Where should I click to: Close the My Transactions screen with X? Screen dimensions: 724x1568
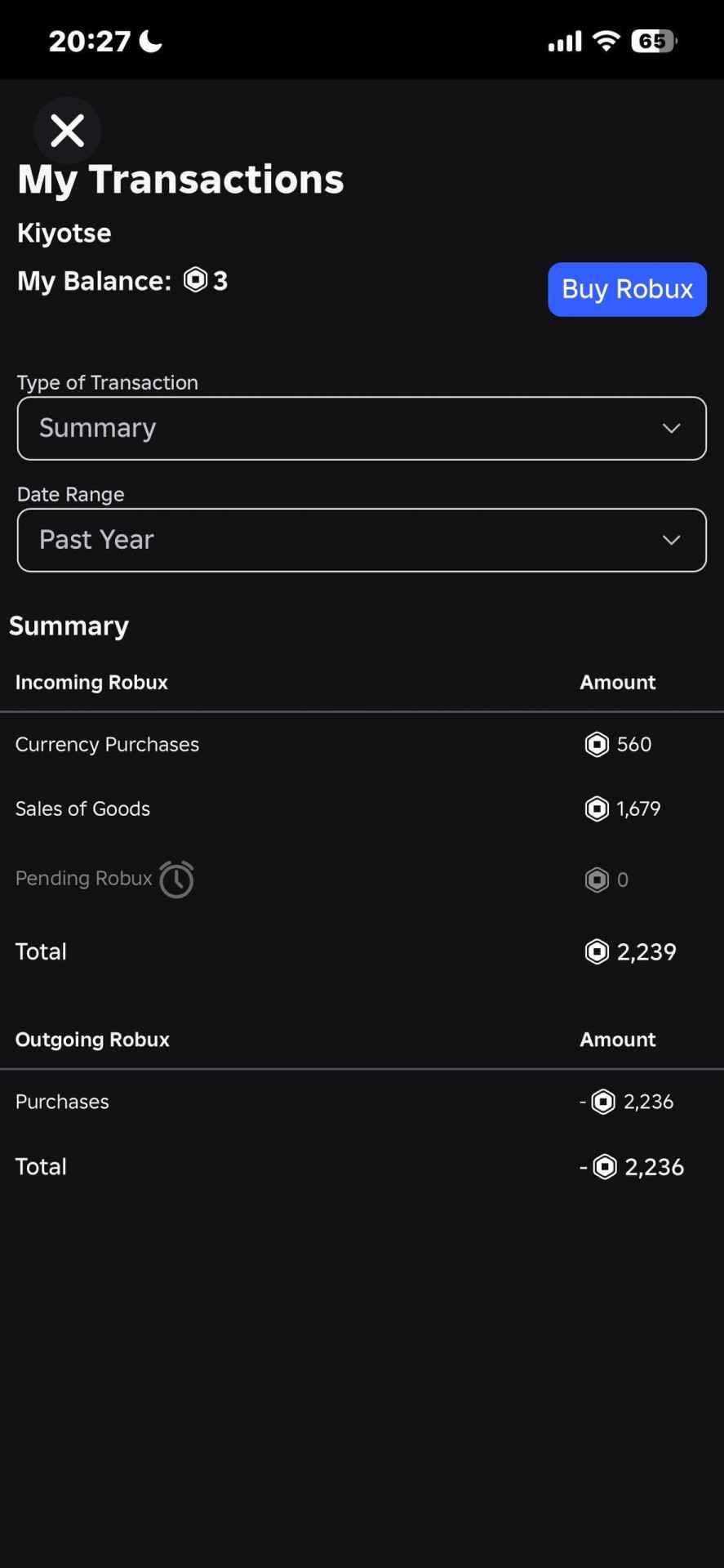point(67,131)
